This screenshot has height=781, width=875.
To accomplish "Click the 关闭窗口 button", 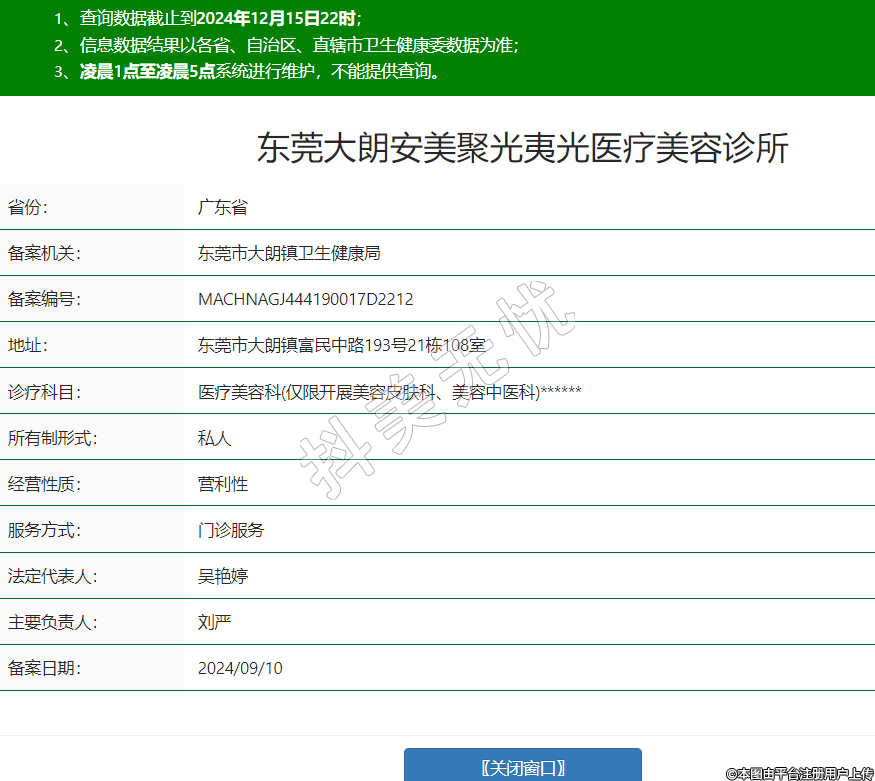I will (522, 766).
